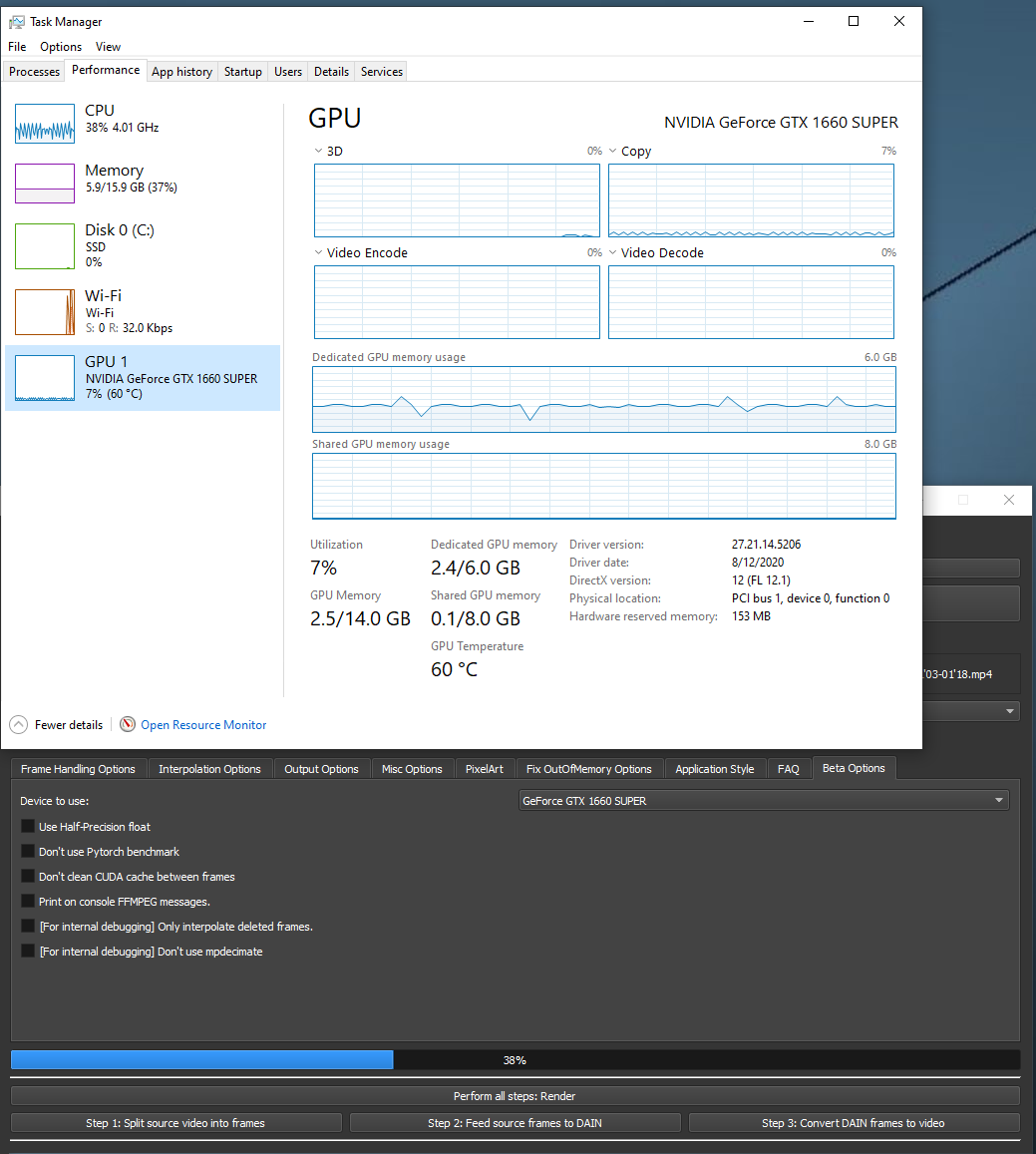Switch to the App history tab

pos(181,72)
